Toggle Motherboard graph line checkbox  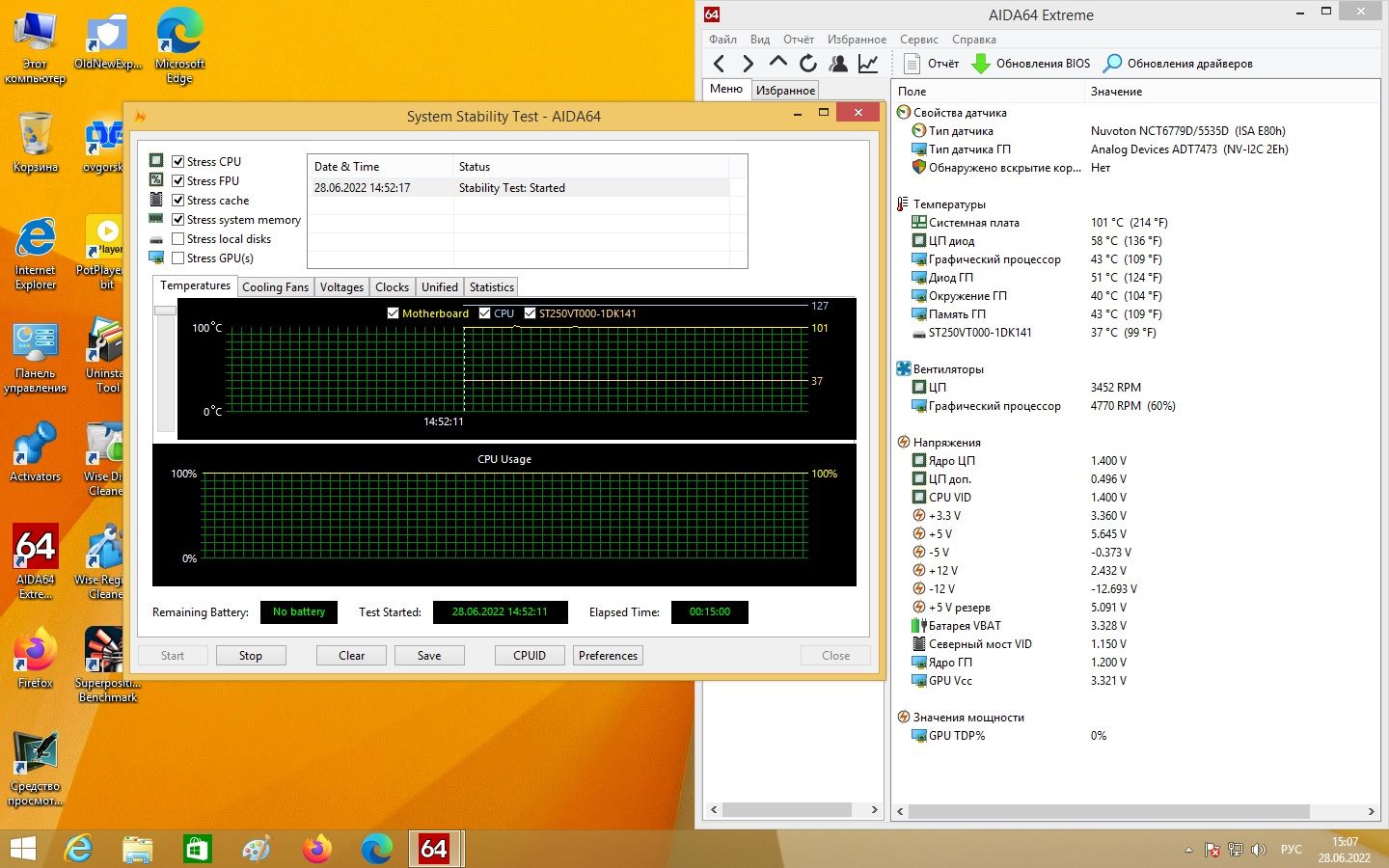pos(393,313)
